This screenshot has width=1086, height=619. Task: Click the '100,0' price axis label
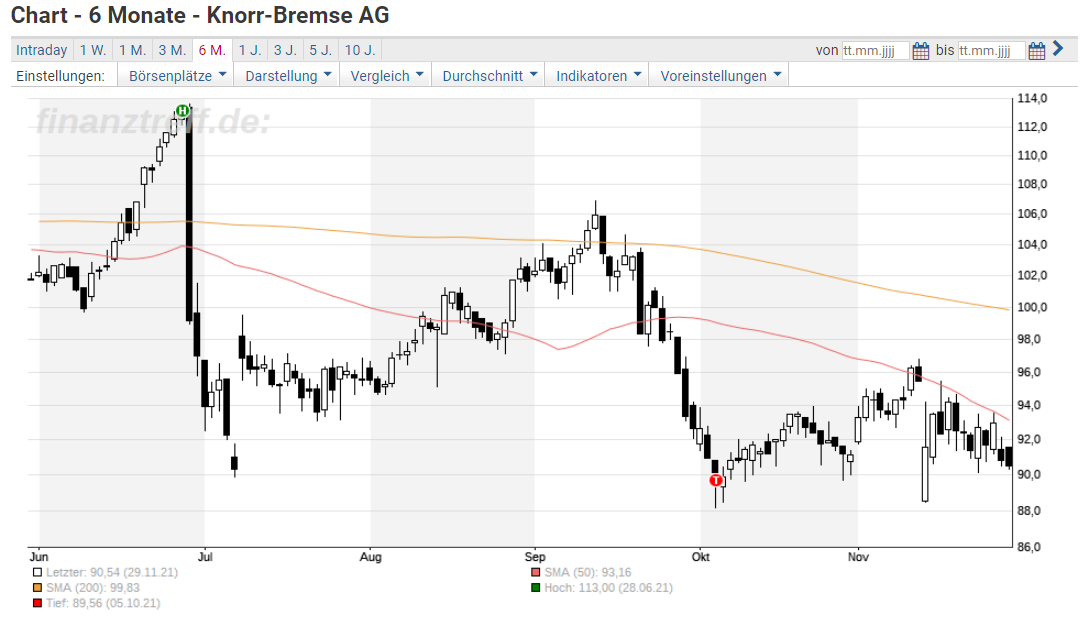pos(1032,307)
